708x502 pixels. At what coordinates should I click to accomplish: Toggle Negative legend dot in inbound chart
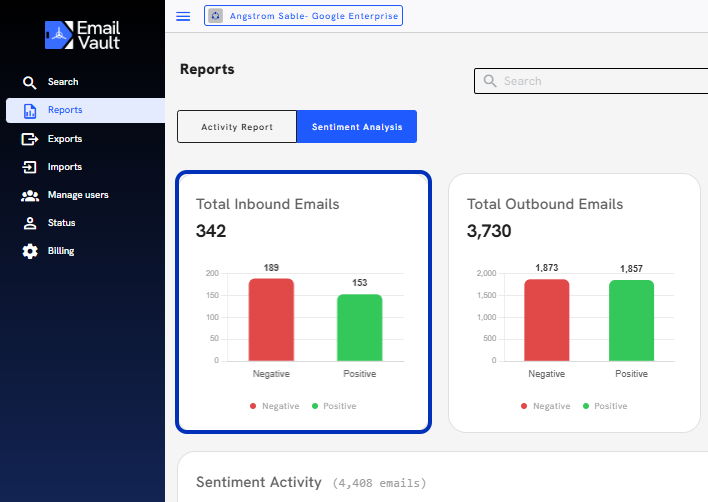(253, 406)
